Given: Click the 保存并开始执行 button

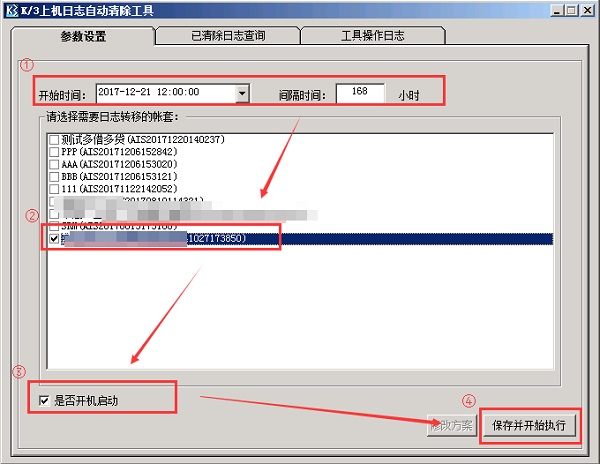Looking at the screenshot, I should tap(529, 425).
